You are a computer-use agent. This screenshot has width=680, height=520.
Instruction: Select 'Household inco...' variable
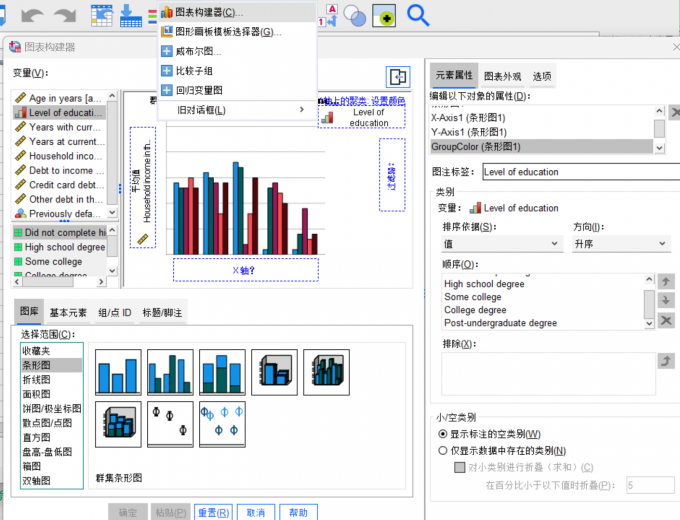pyautogui.click(x=59, y=156)
